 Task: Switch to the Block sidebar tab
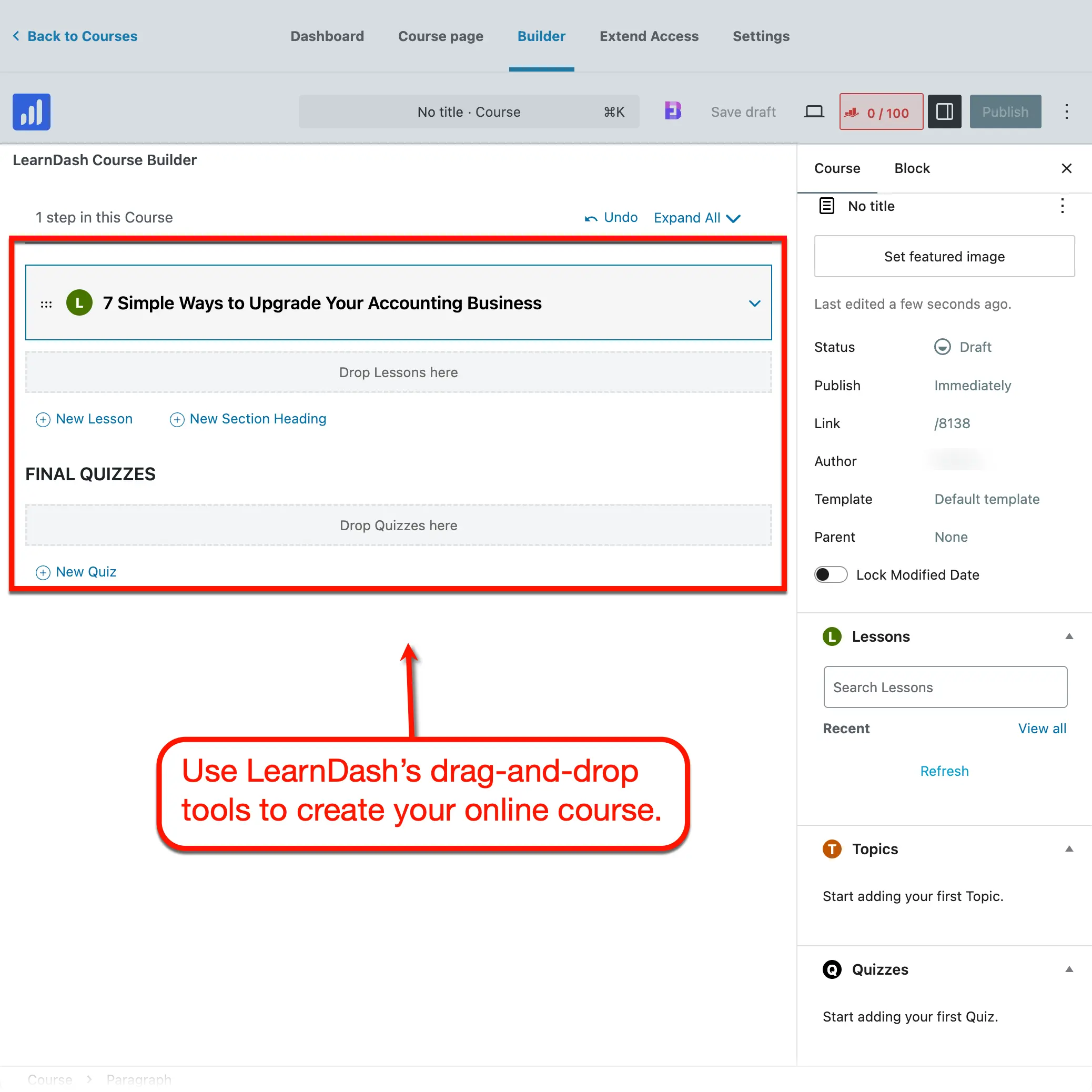tap(912, 168)
